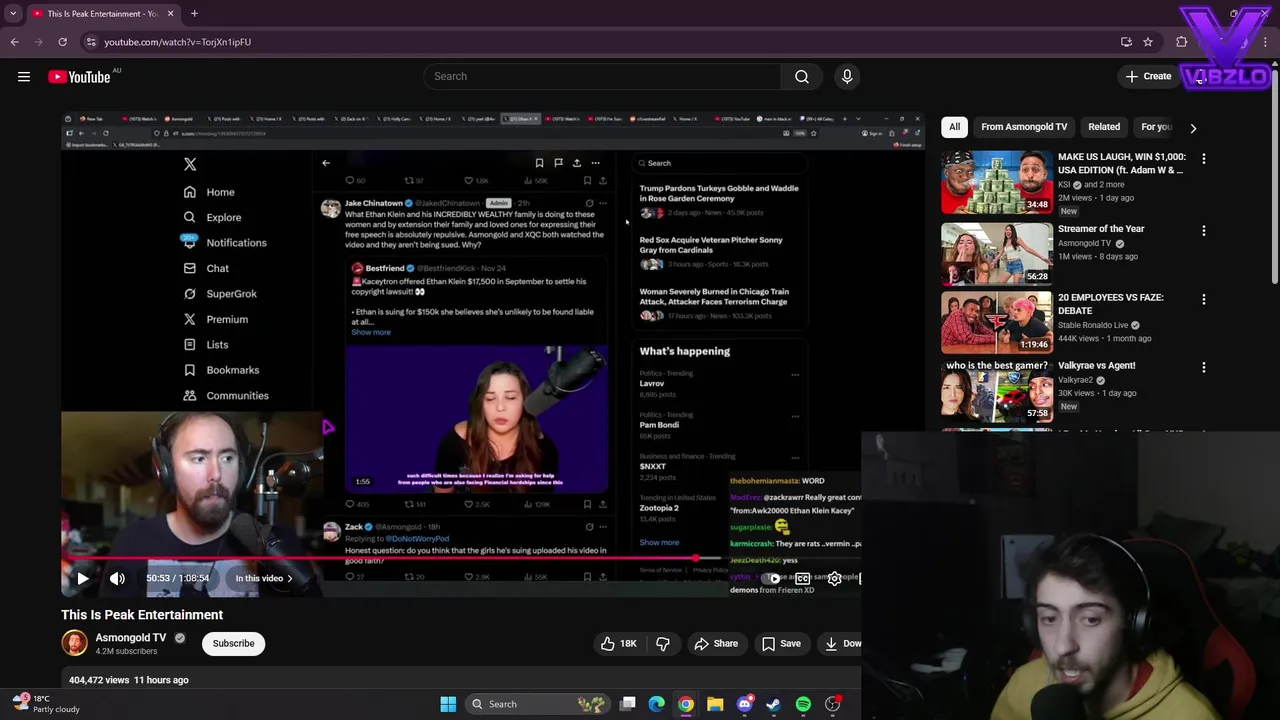This screenshot has height=720, width=1280.
Task: Open File Explorer from the taskbar
Action: [715, 704]
